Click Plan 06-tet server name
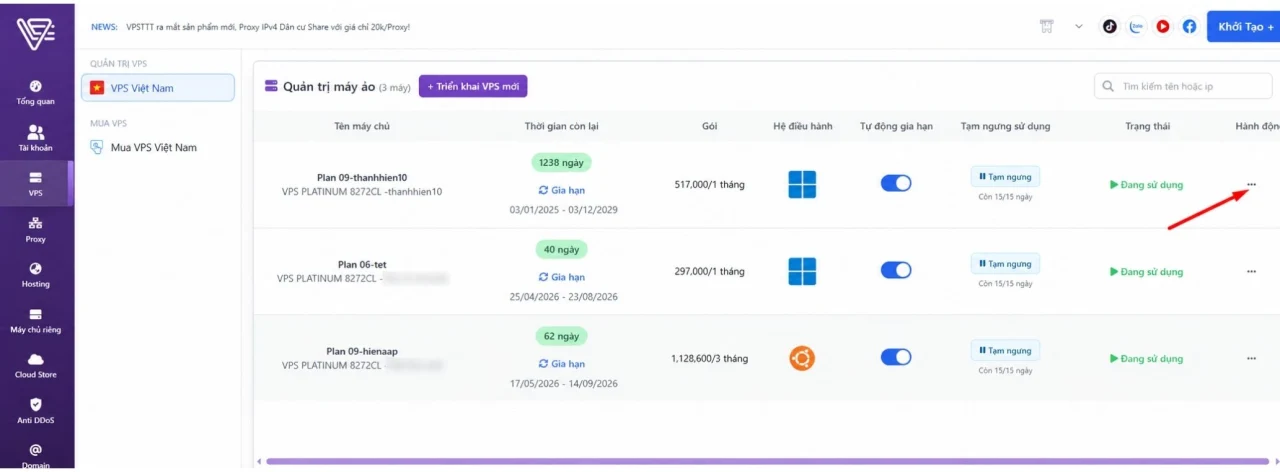The height and width of the screenshot is (472, 1280). click(362, 265)
